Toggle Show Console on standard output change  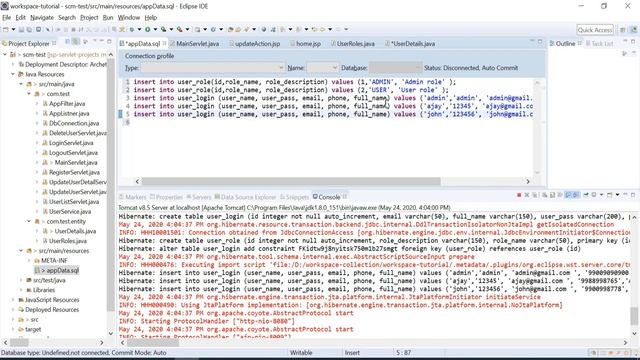[x=568, y=195]
